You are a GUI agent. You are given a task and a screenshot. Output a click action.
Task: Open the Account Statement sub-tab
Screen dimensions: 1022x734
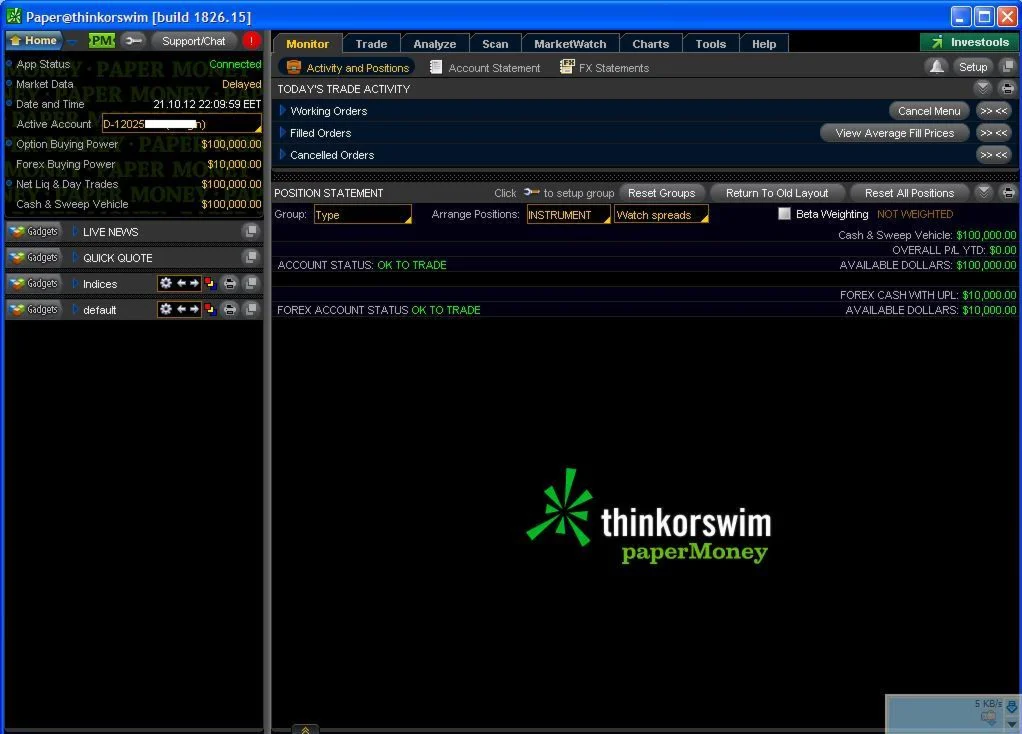click(x=485, y=68)
